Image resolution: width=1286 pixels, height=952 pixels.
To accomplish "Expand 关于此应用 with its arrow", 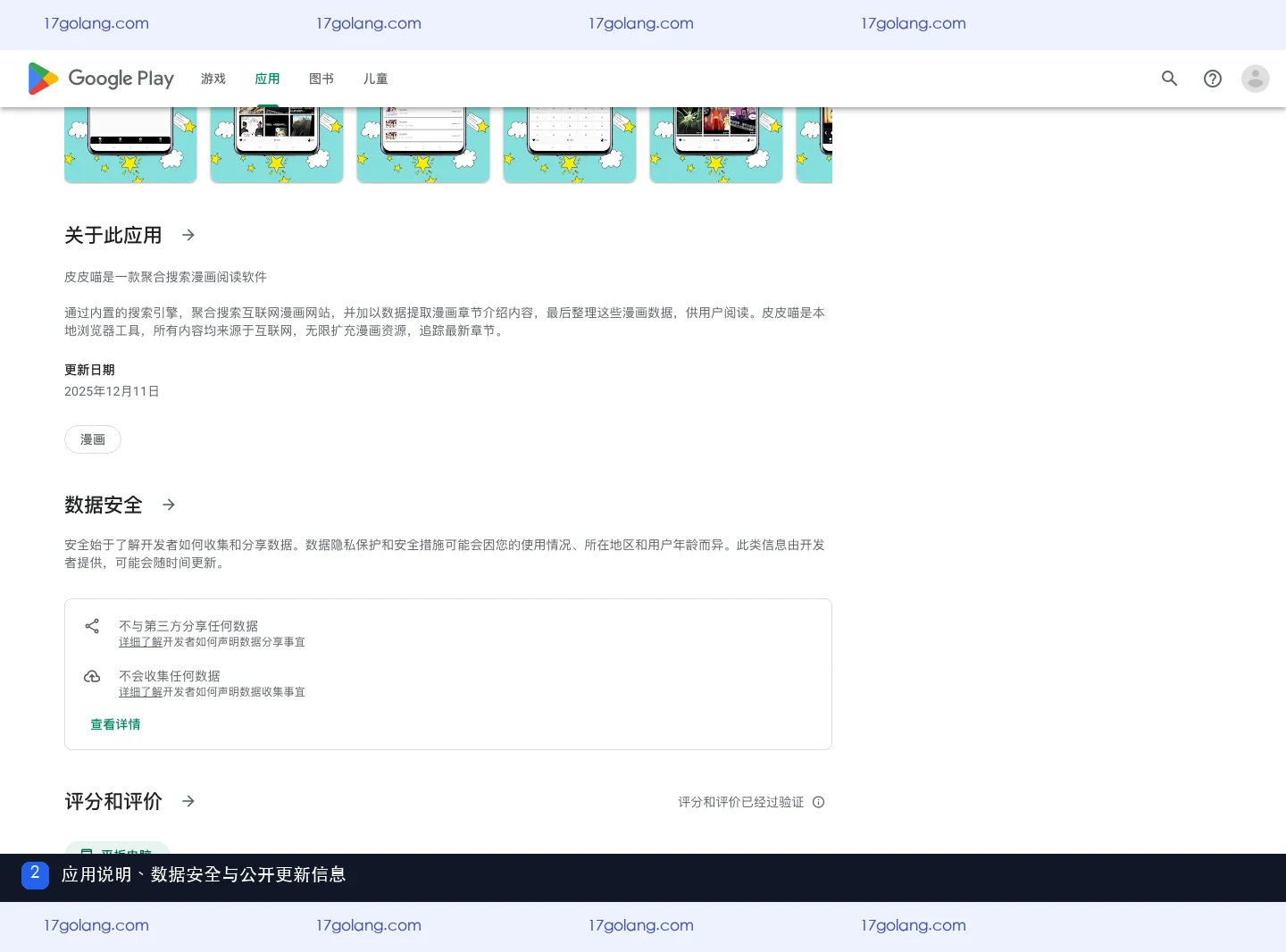I will tap(188, 235).
